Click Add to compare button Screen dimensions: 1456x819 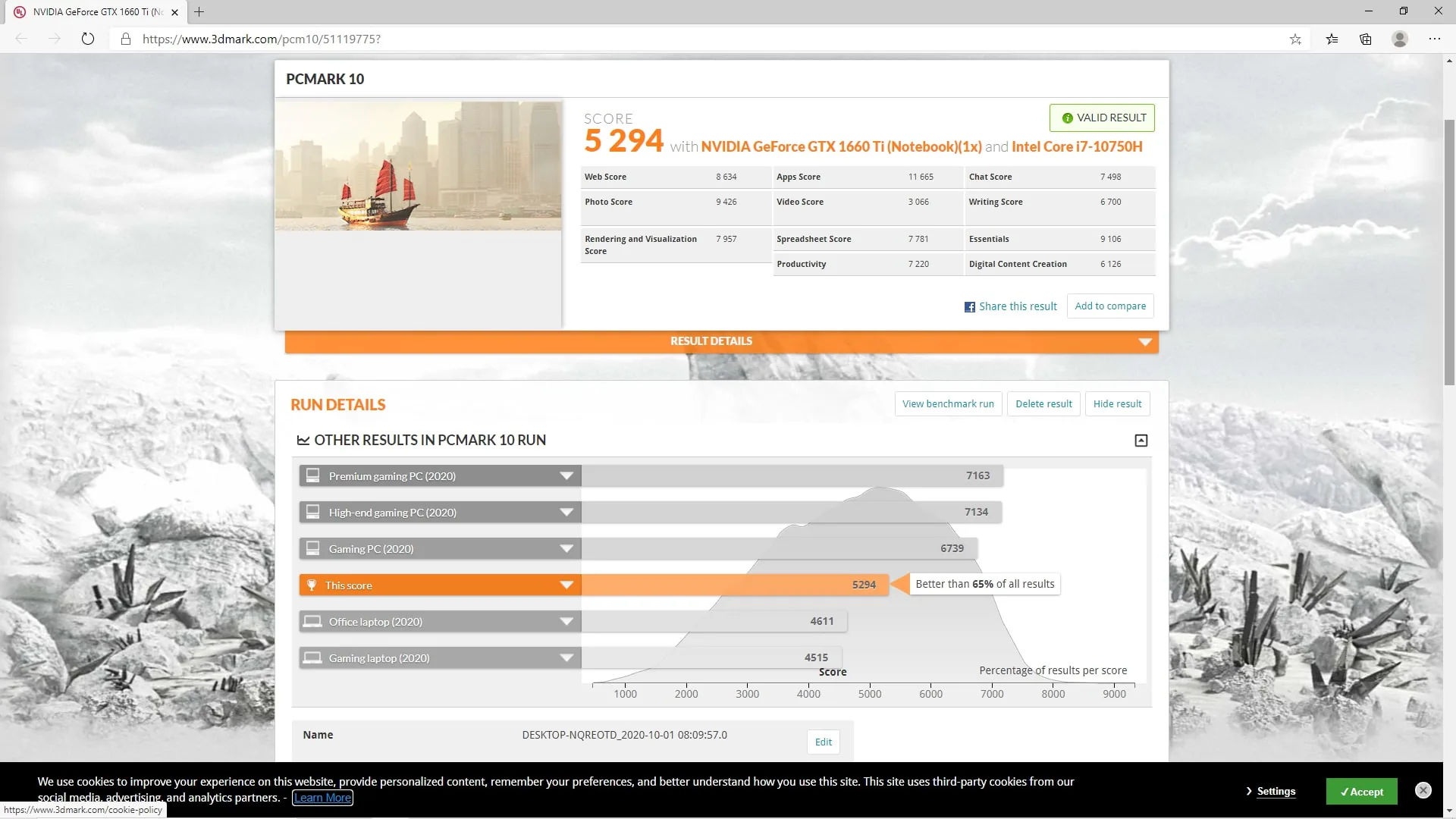1110,306
